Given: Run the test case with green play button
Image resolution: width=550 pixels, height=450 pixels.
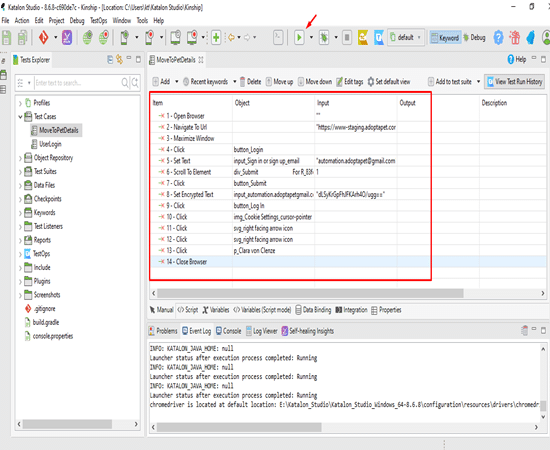Looking at the screenshot, I should point(299,37).
